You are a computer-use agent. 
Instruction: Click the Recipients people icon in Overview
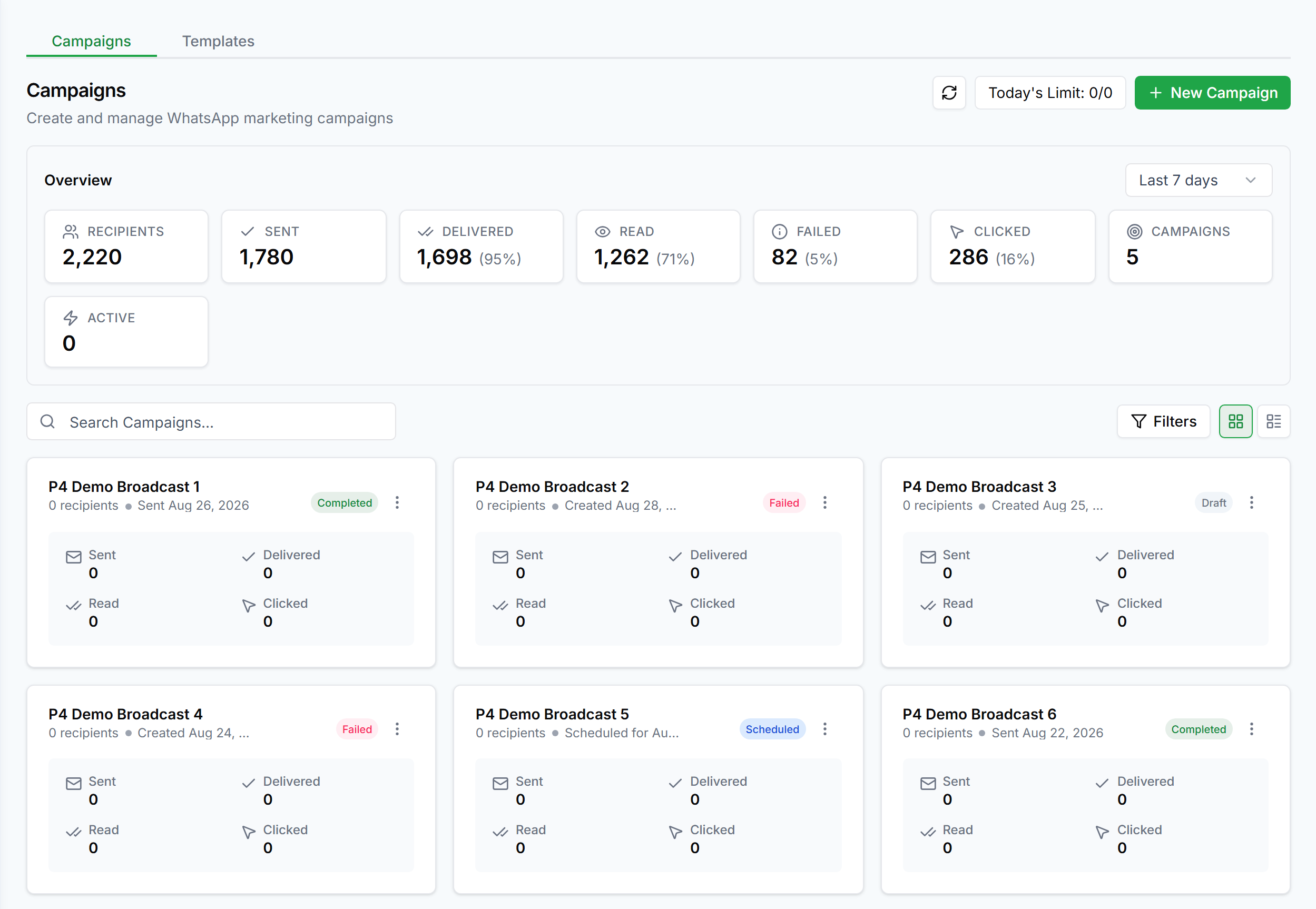[71, 231]
